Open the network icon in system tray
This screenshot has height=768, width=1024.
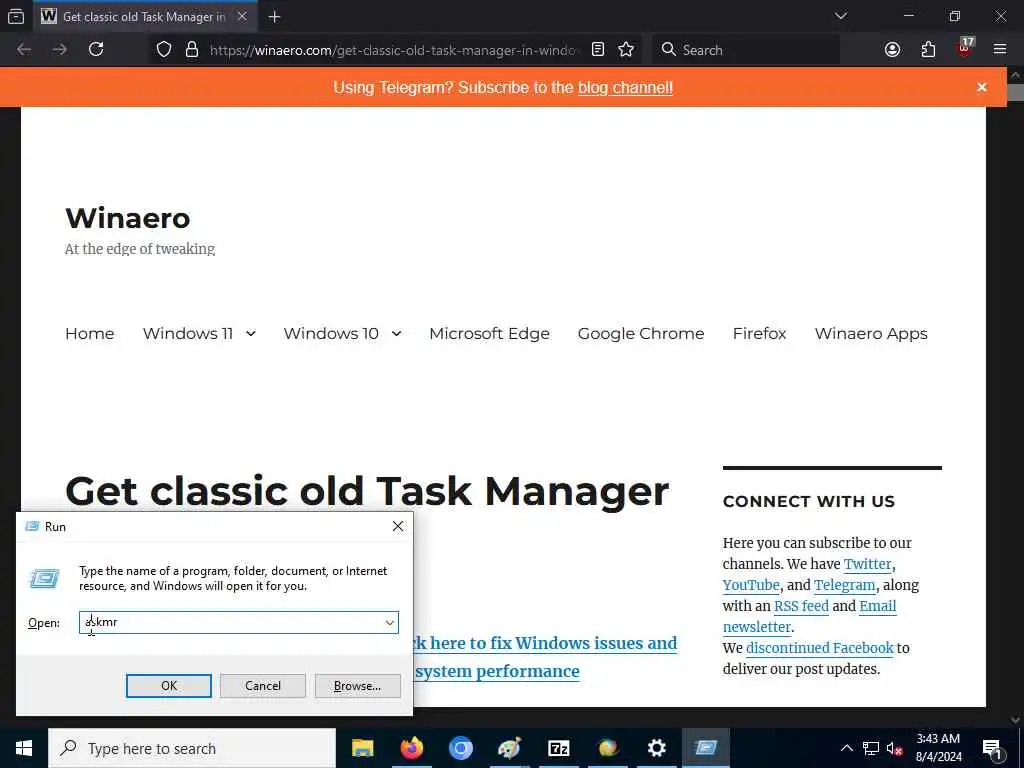871,748
